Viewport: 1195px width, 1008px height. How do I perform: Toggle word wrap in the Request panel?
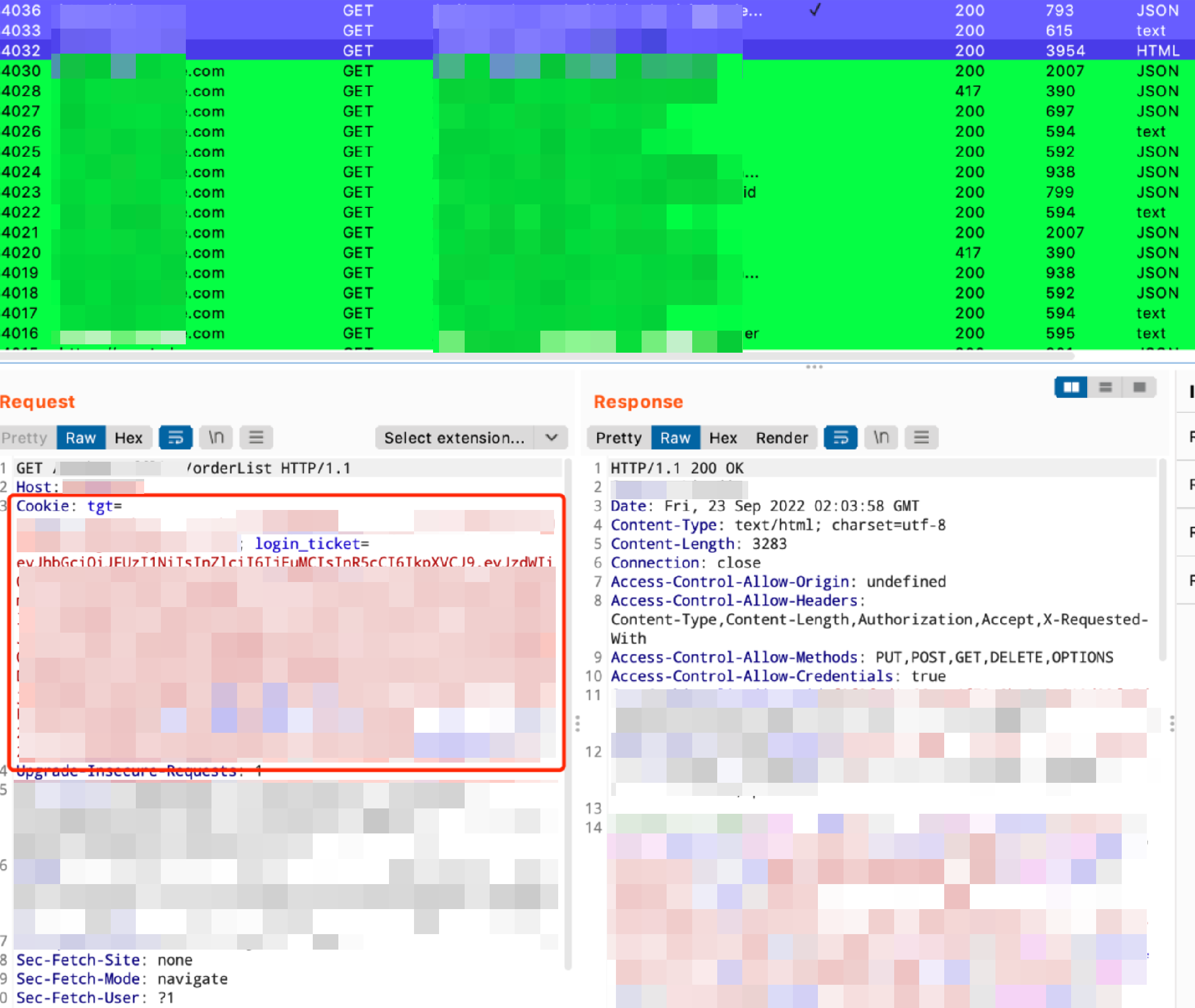coord(175,438)
